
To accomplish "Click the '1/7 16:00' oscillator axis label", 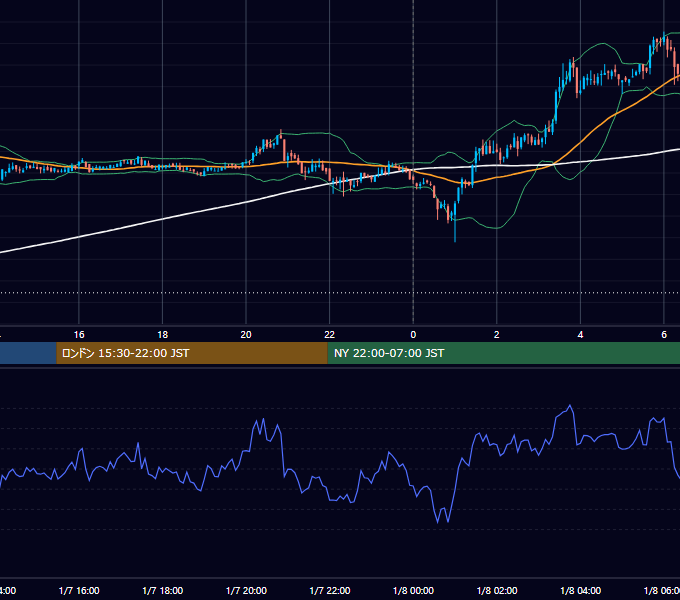I will [x=79, y=591].
